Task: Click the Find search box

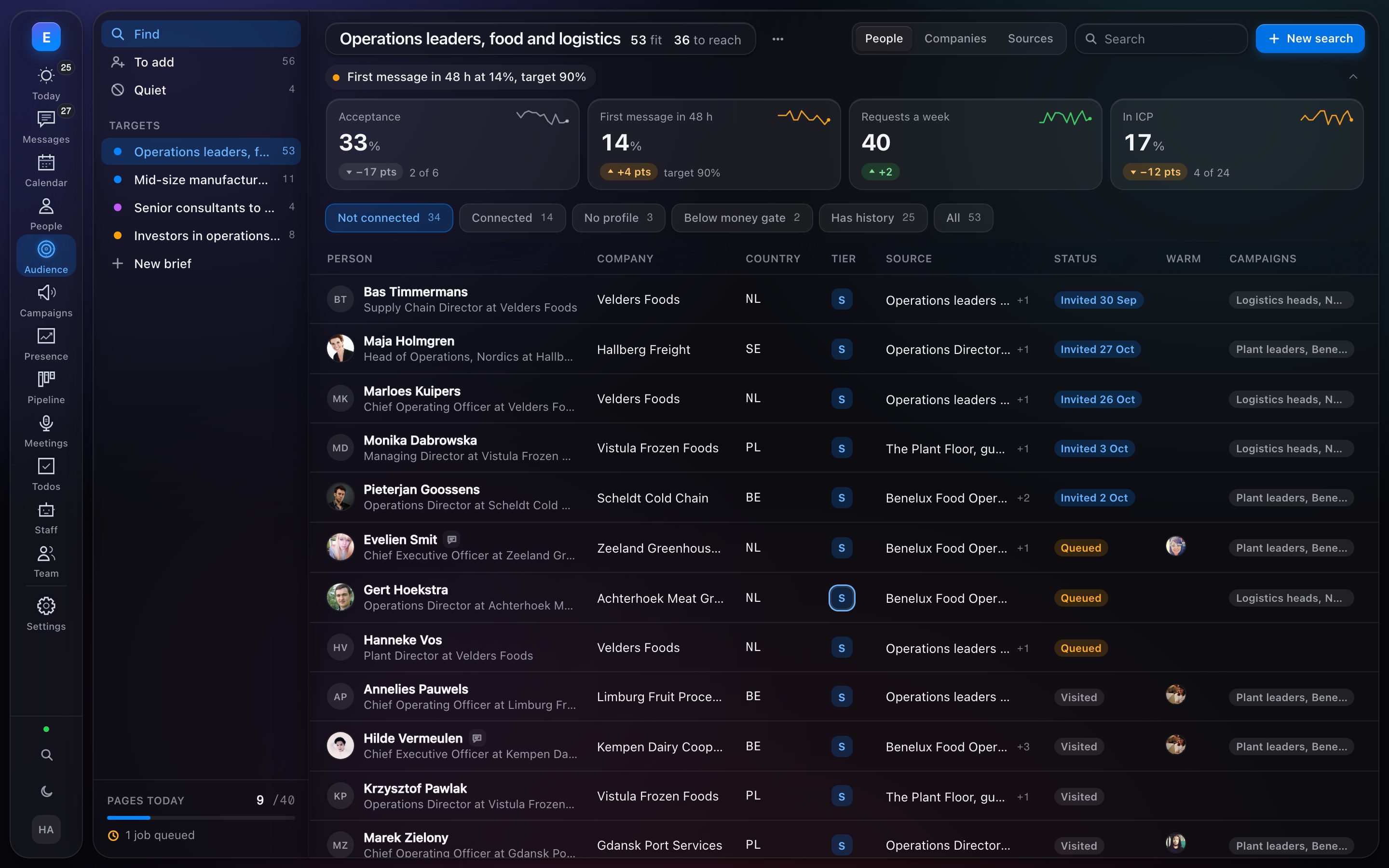Action: pyautogui.click(x=201, y=34)
